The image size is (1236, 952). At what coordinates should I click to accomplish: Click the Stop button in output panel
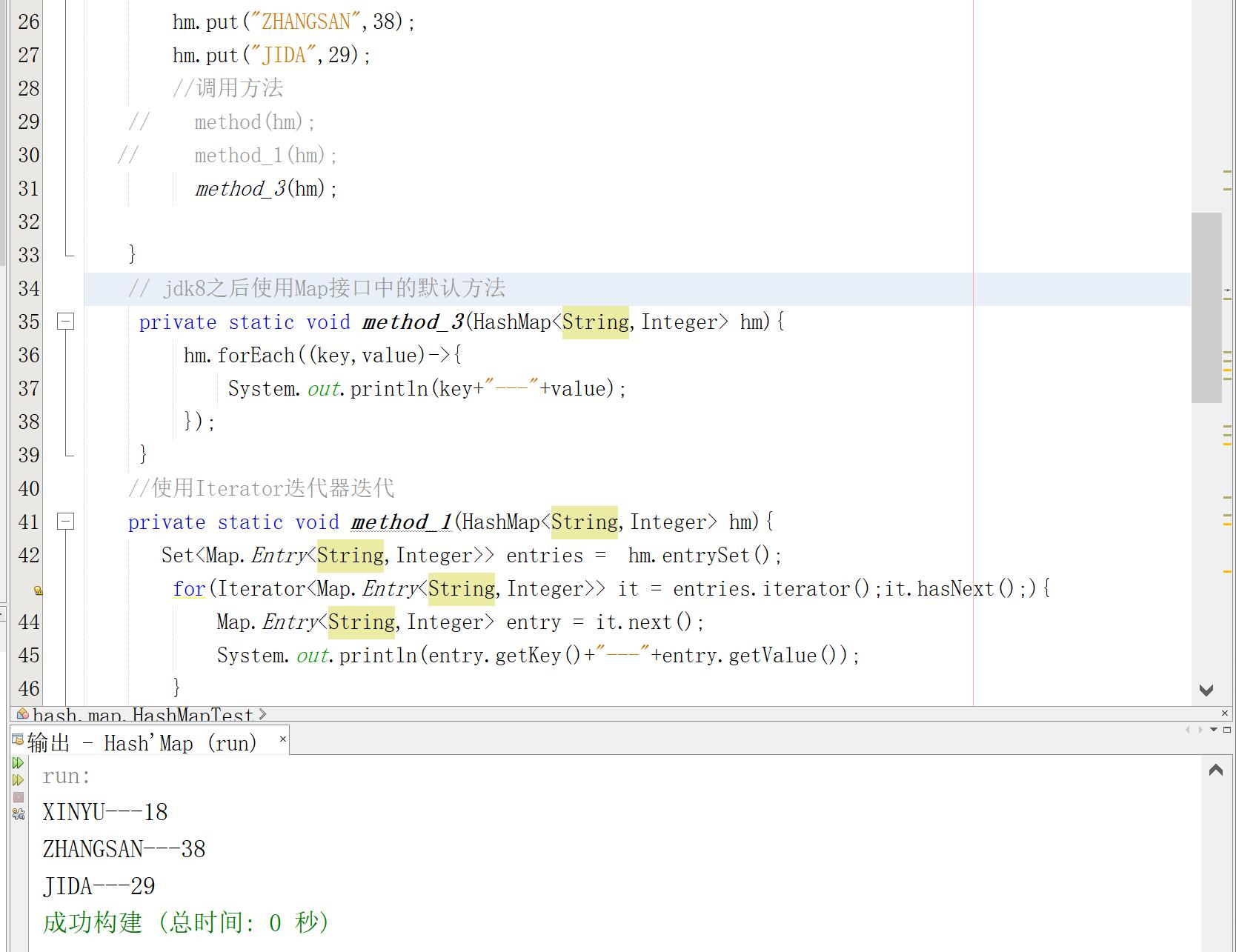click(19, 797)
